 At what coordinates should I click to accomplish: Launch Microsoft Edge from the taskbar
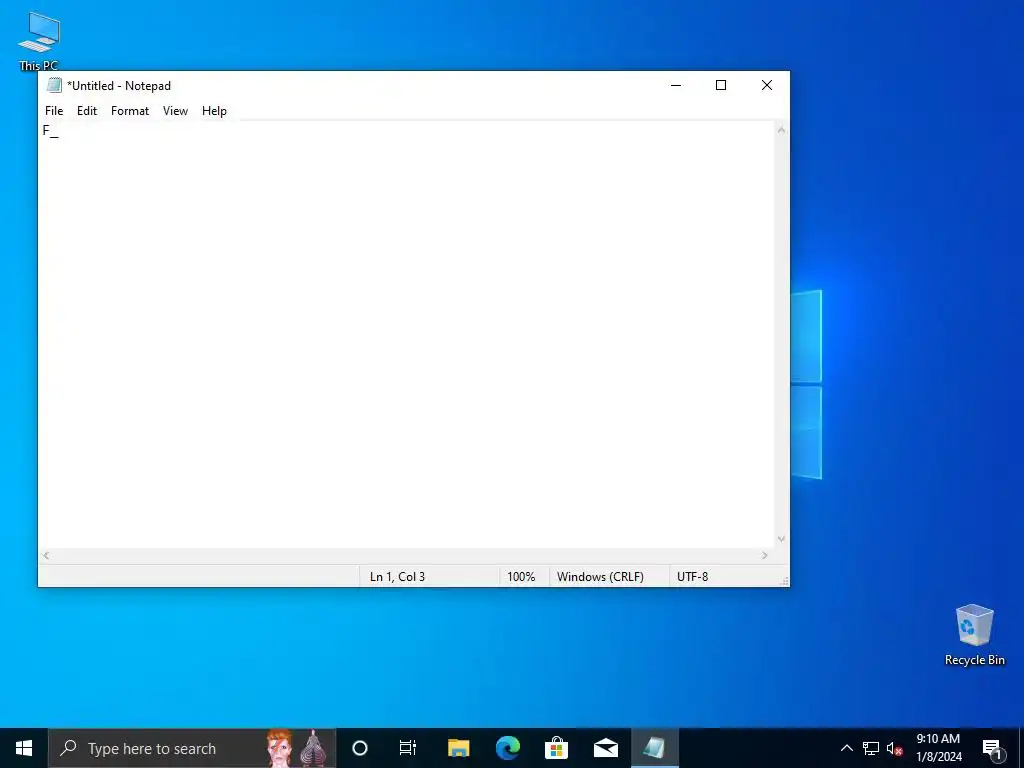[x=507, y=748]
